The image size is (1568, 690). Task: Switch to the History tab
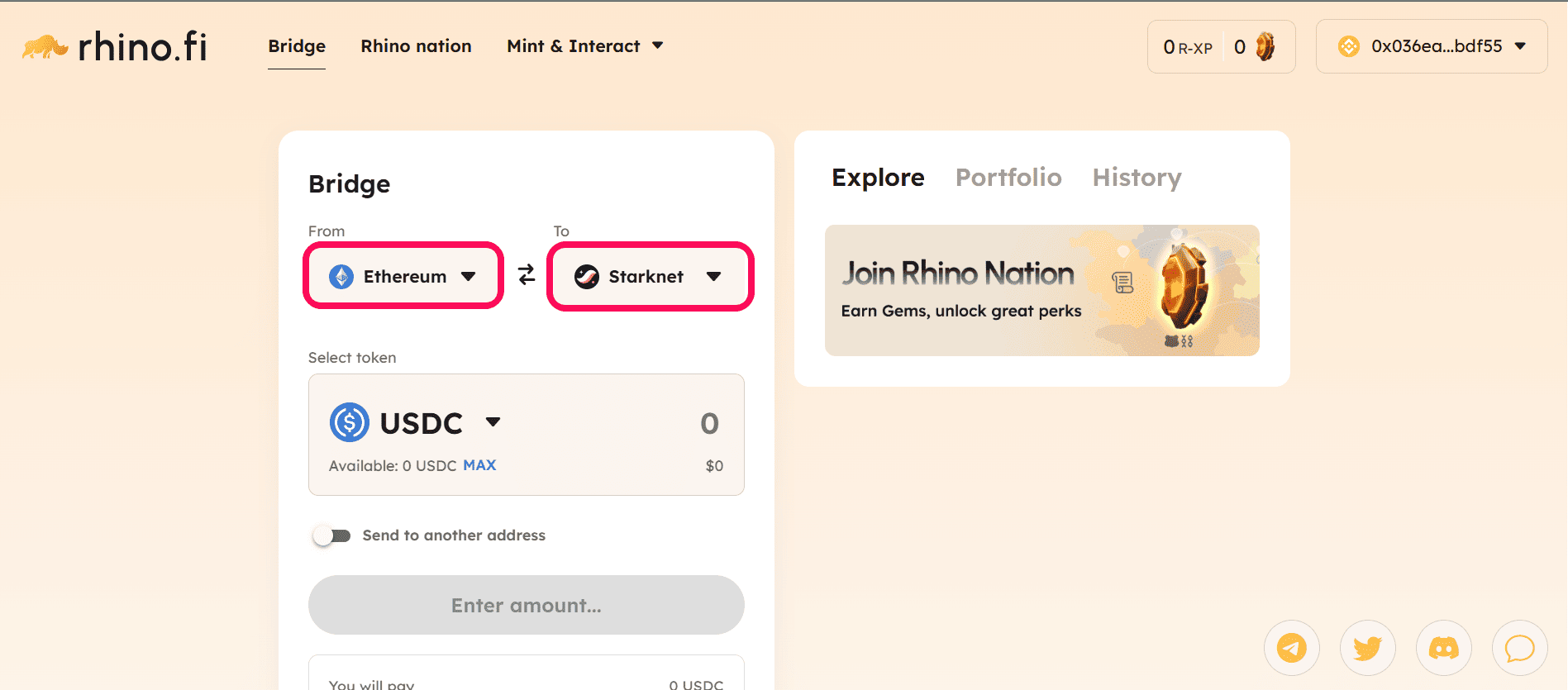point(1137,178)
